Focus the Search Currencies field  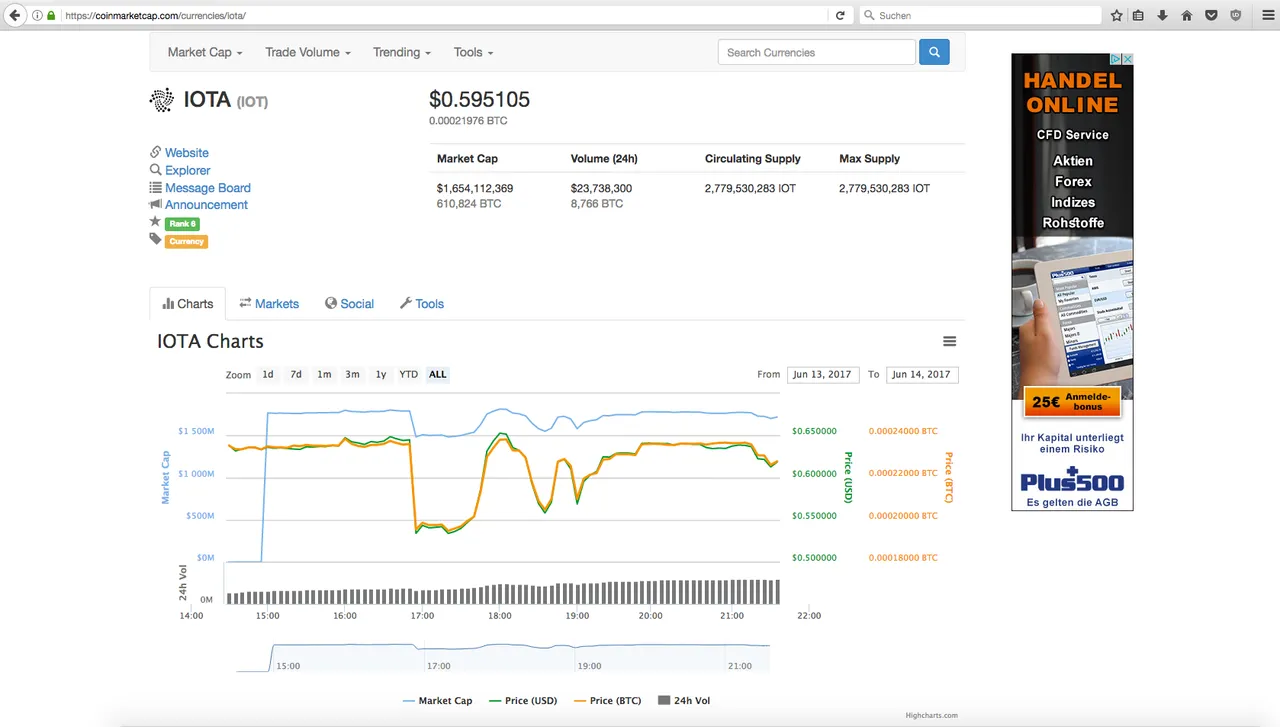817,52
